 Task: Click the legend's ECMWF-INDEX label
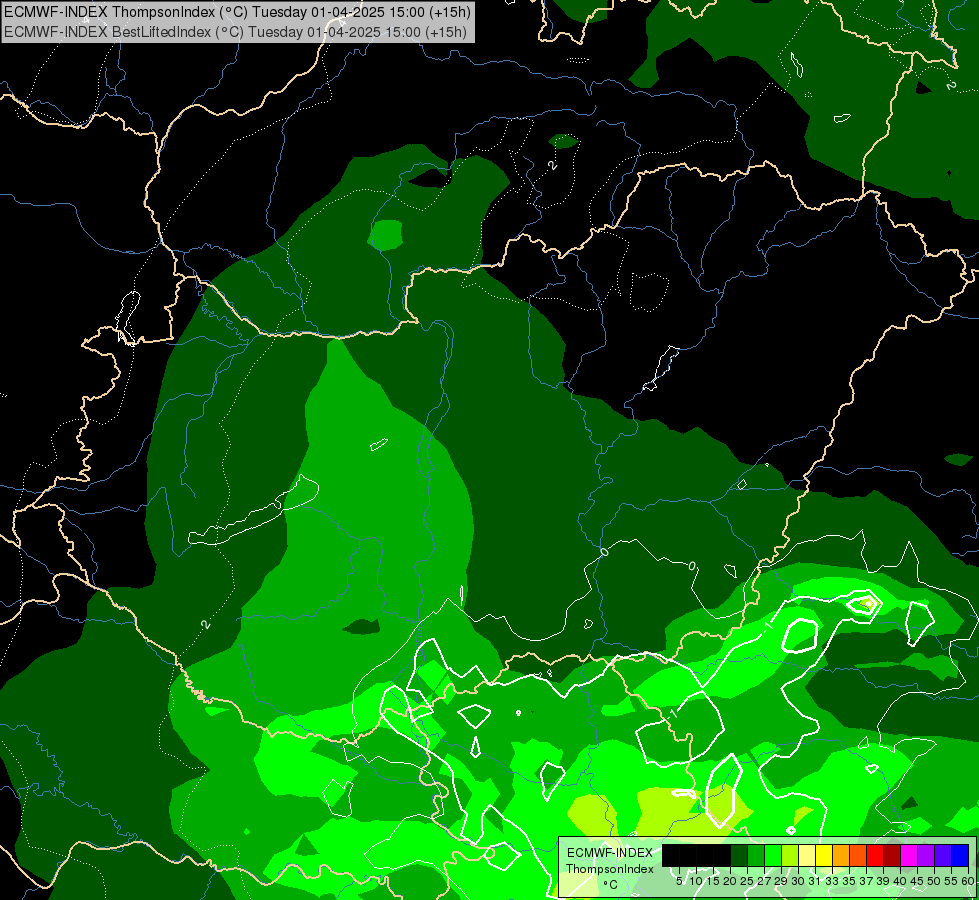pos(610,853)
